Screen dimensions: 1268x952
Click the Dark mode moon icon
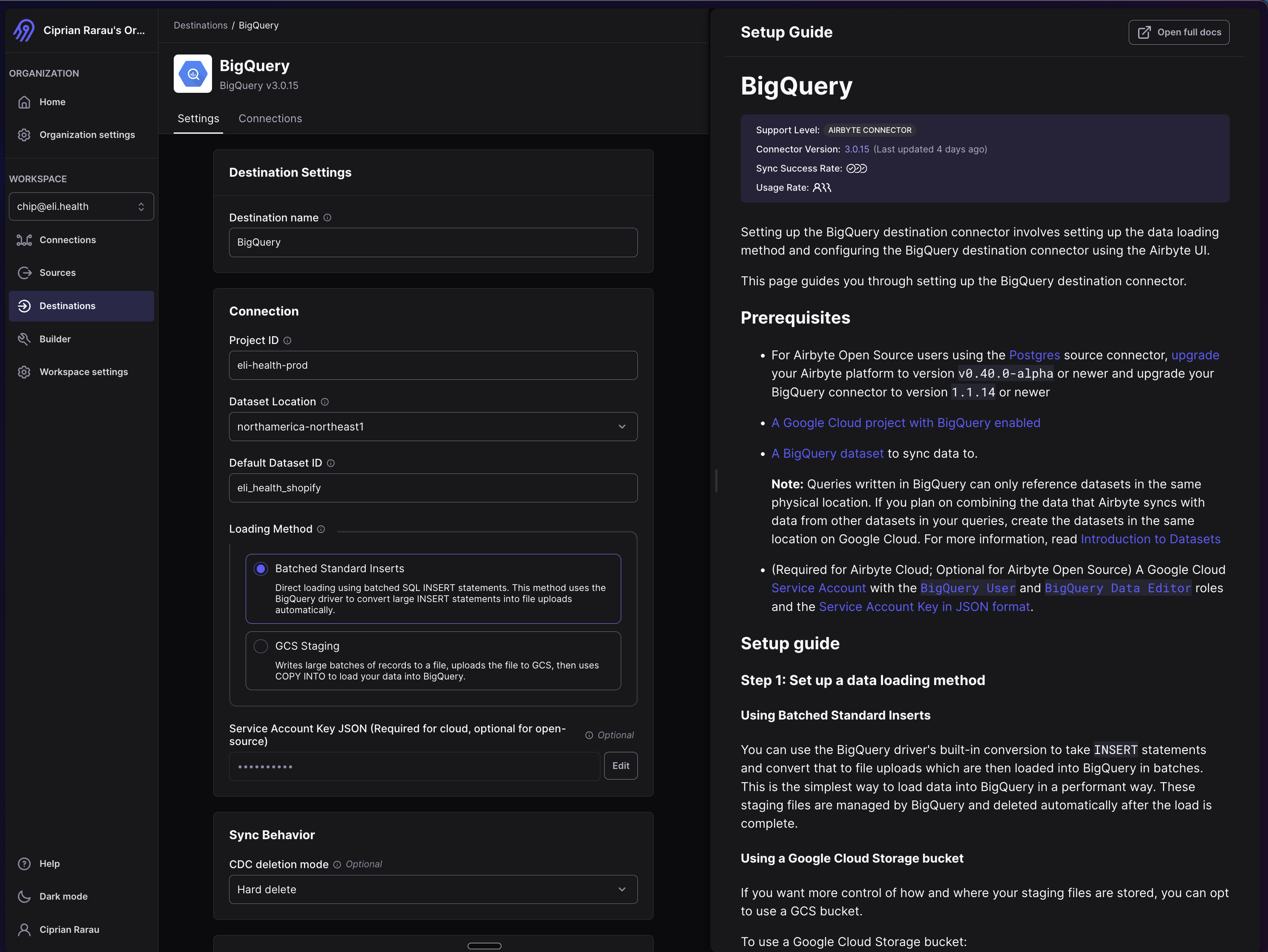pos(24,896)
